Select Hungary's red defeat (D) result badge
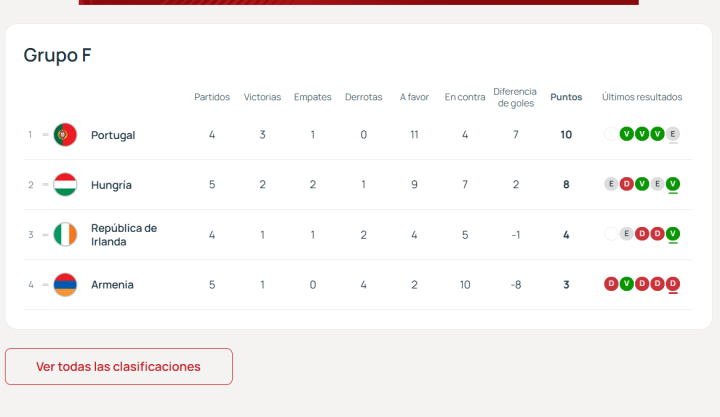Viewport: 720px width, 417px height. [x=627, y=184]
